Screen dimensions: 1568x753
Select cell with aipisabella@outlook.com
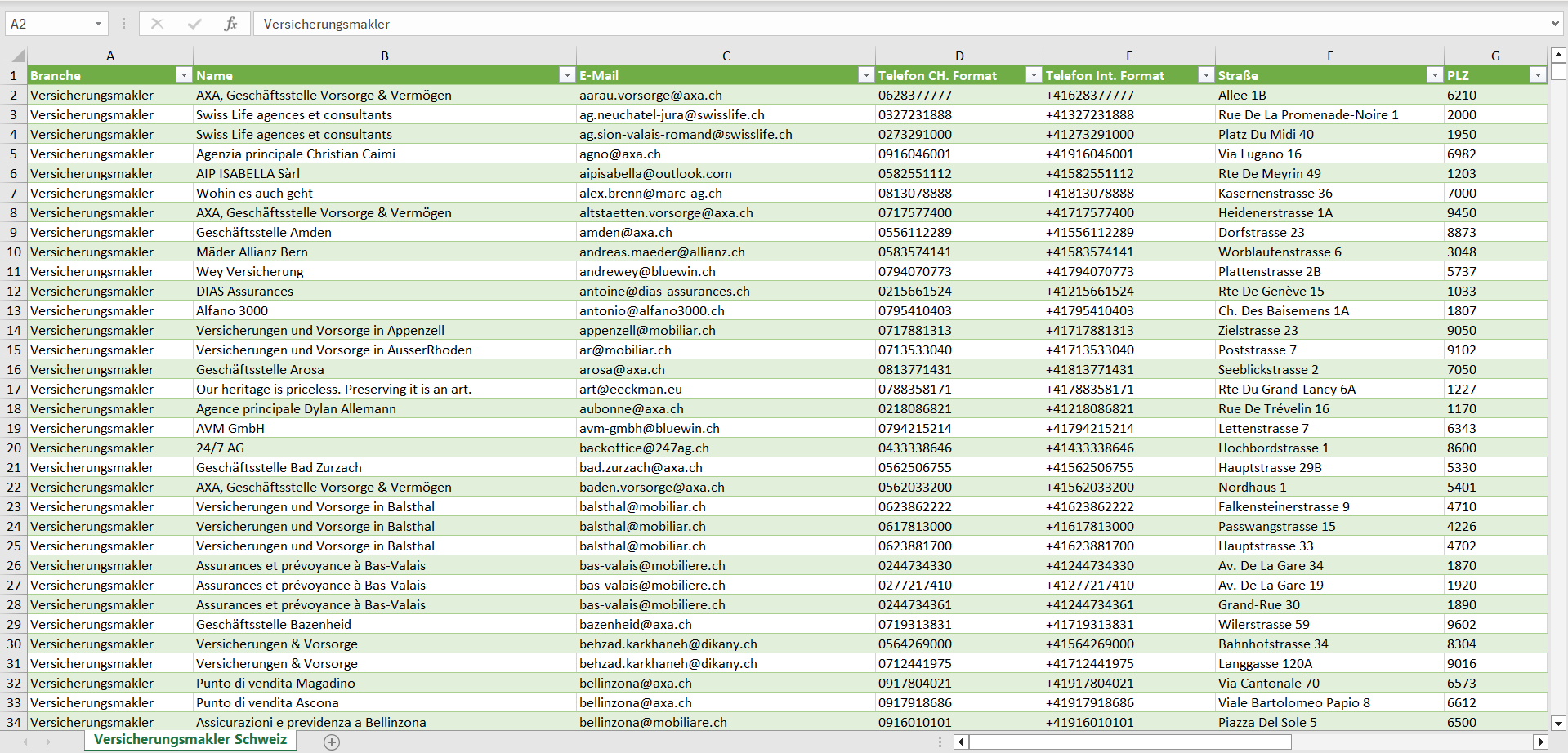655,174
